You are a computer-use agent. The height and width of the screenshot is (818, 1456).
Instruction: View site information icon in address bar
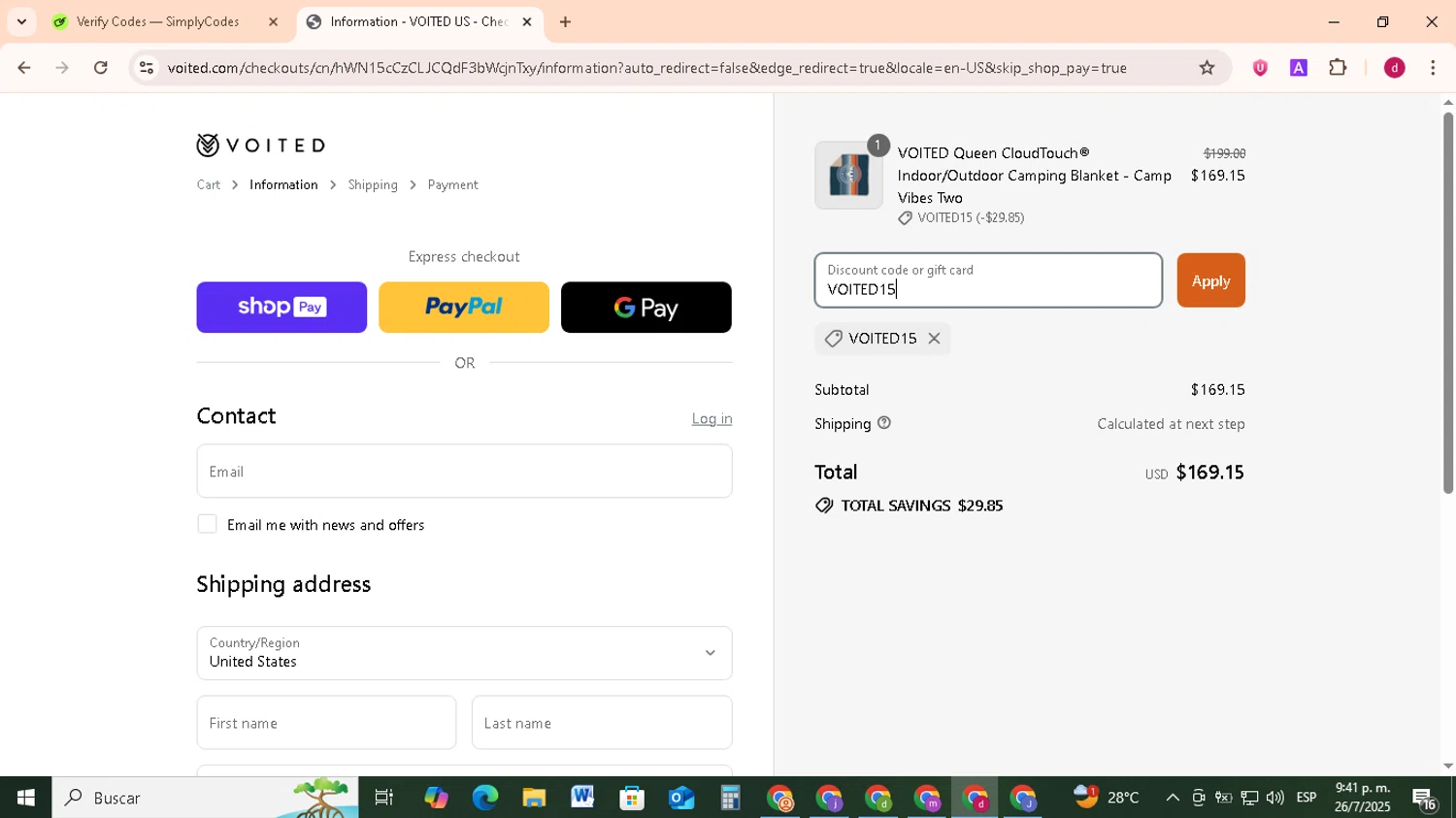tap(147, 68)
